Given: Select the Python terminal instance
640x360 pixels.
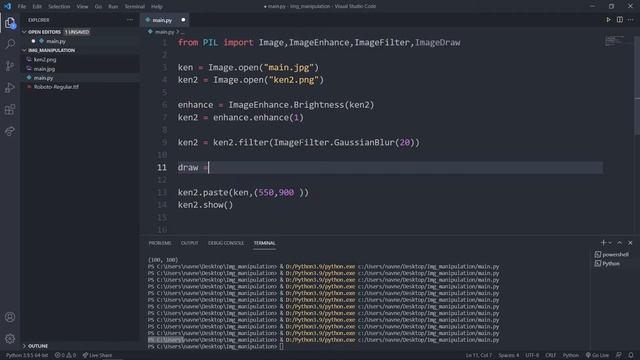Looking at the screenshot, I should [x=607, y=264].
